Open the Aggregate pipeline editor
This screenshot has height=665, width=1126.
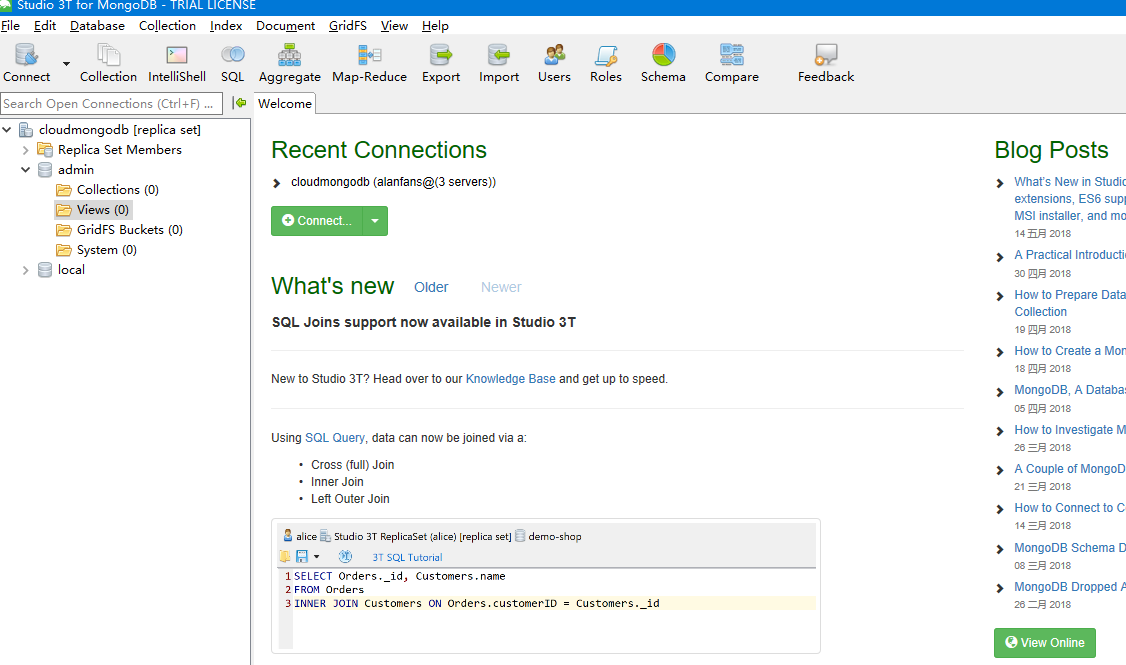pos(289,63)
